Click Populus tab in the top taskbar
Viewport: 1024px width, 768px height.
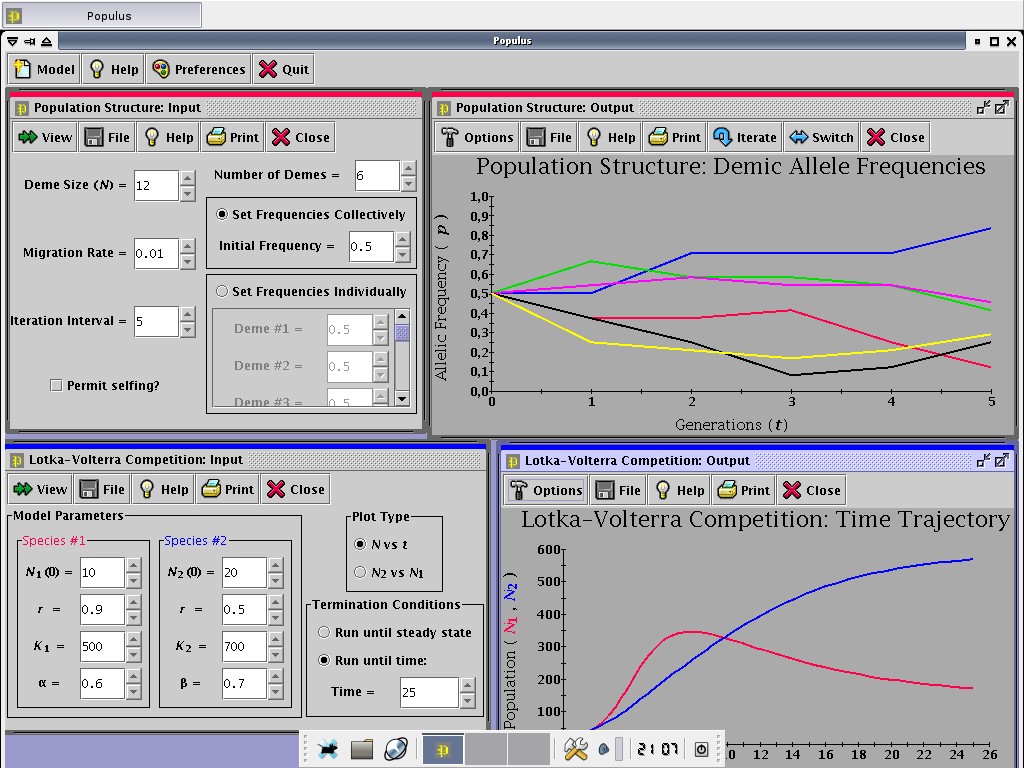pos(103,15)
